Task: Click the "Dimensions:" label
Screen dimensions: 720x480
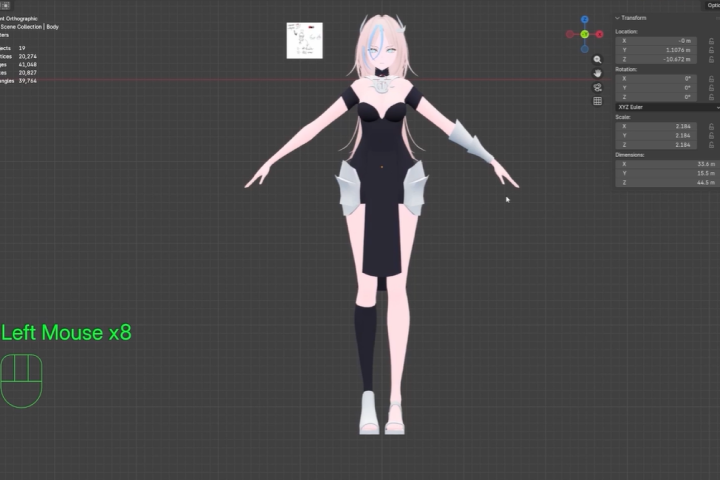Action: point(630,155)
